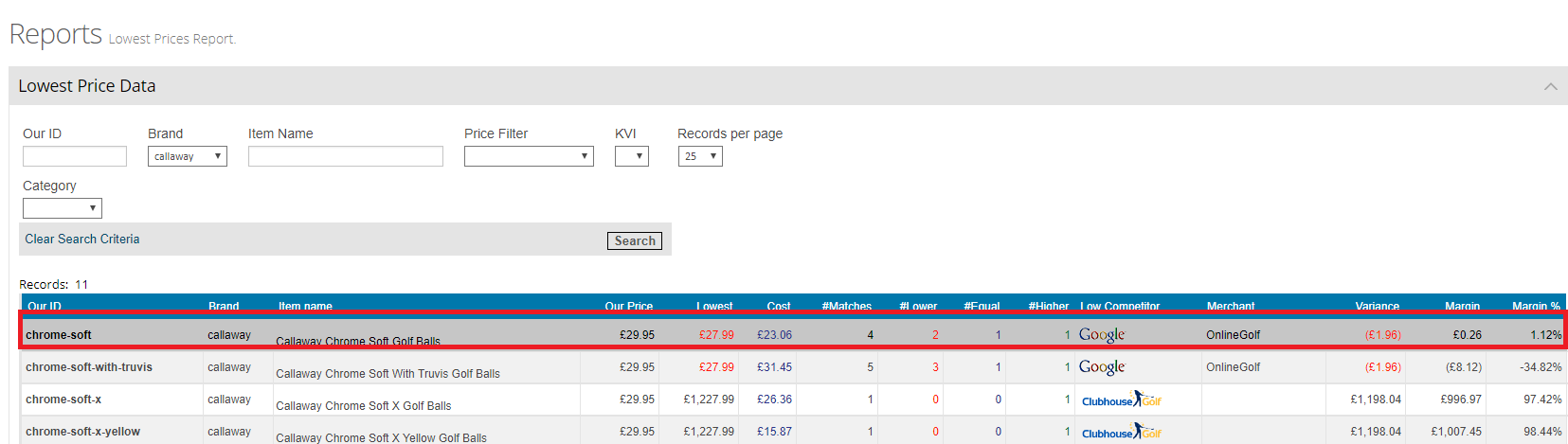Open the KVI dropdown
The height and width of the screenshot is (444, 1568).
631,156
